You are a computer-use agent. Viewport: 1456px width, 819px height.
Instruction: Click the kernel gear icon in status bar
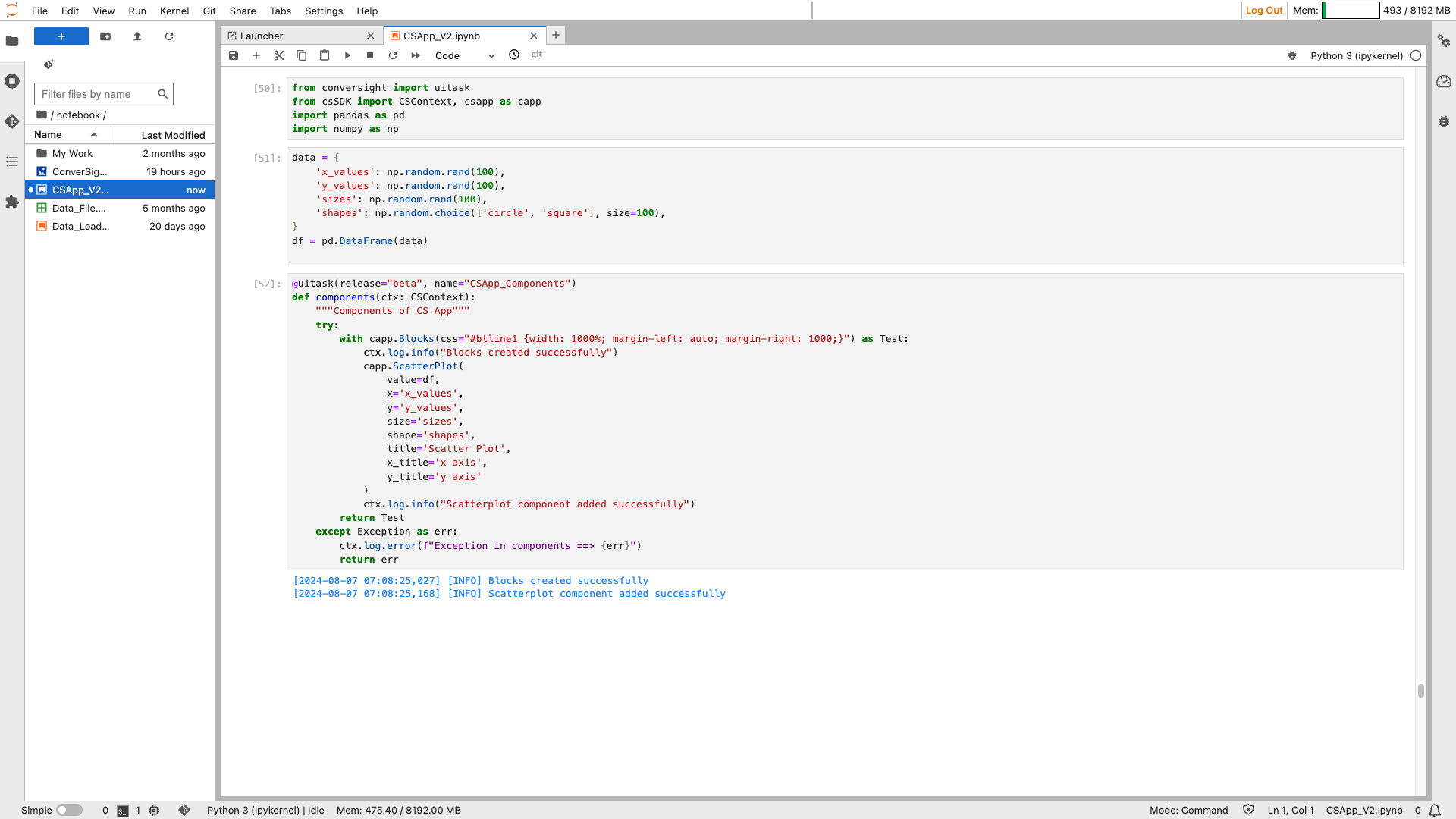154,810
